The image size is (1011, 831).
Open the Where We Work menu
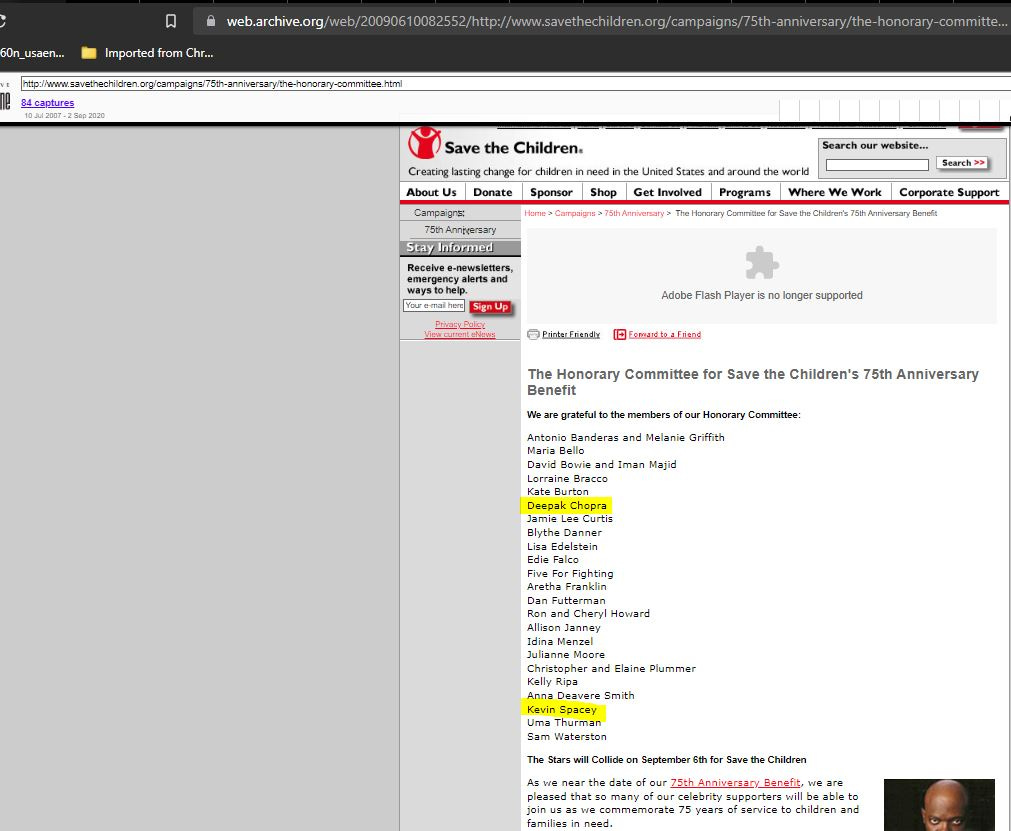pyautogui.click(x=834, y=192)
